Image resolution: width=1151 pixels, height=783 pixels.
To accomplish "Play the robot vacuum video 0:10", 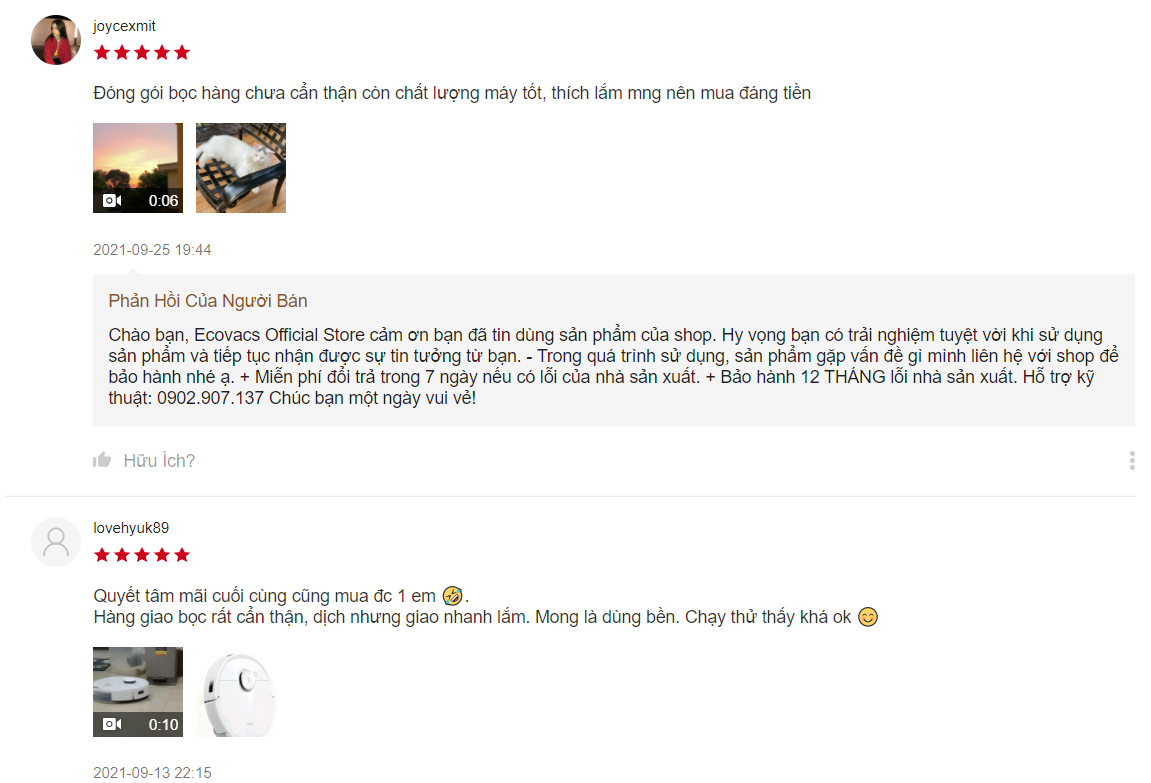I will point(138,691).
